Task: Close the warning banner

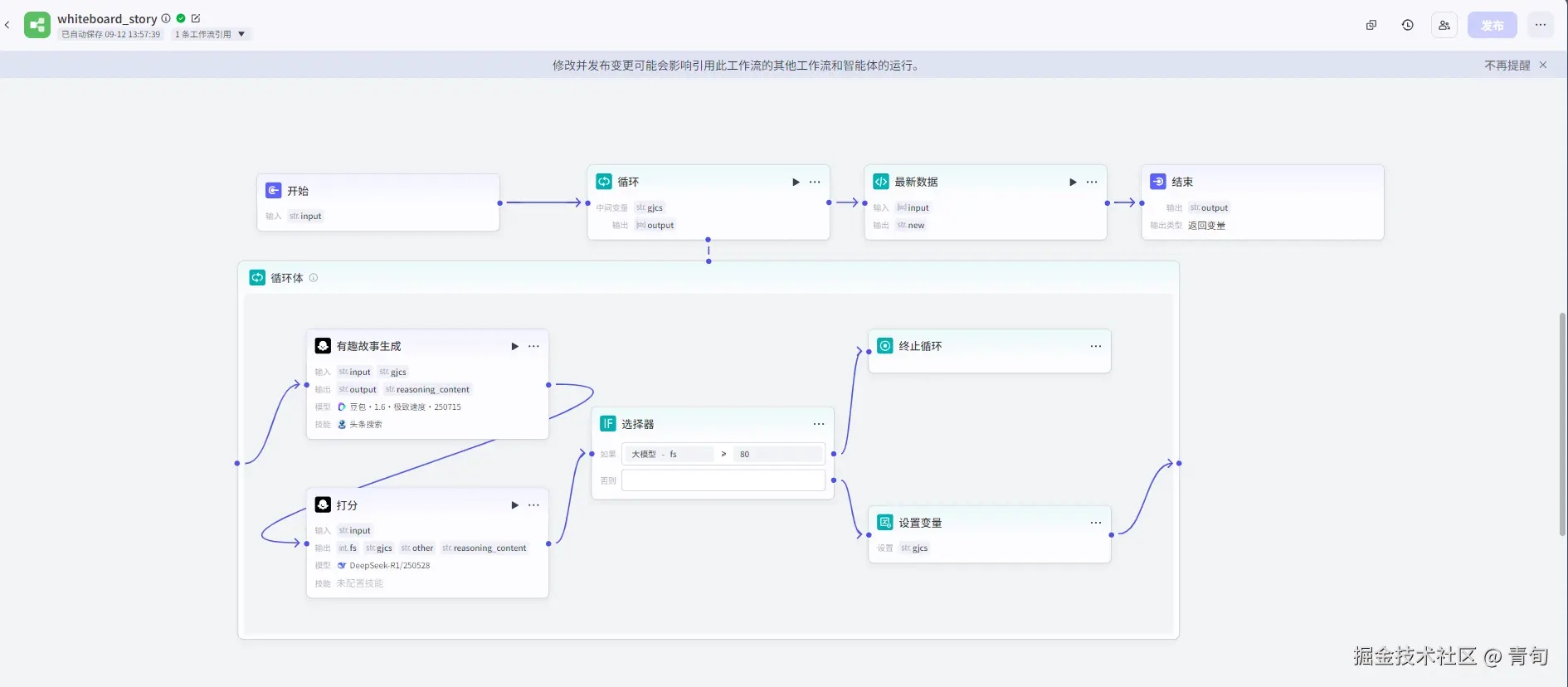Action: point(1543,65)
